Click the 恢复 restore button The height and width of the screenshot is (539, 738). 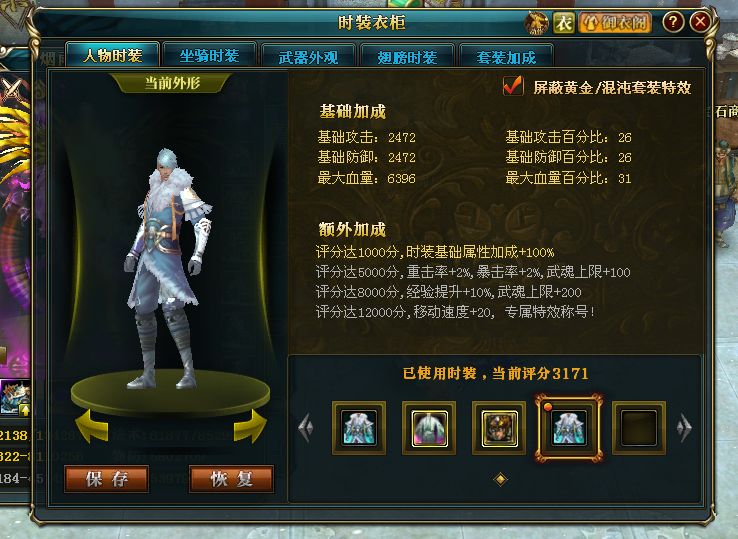coord(231,479)
